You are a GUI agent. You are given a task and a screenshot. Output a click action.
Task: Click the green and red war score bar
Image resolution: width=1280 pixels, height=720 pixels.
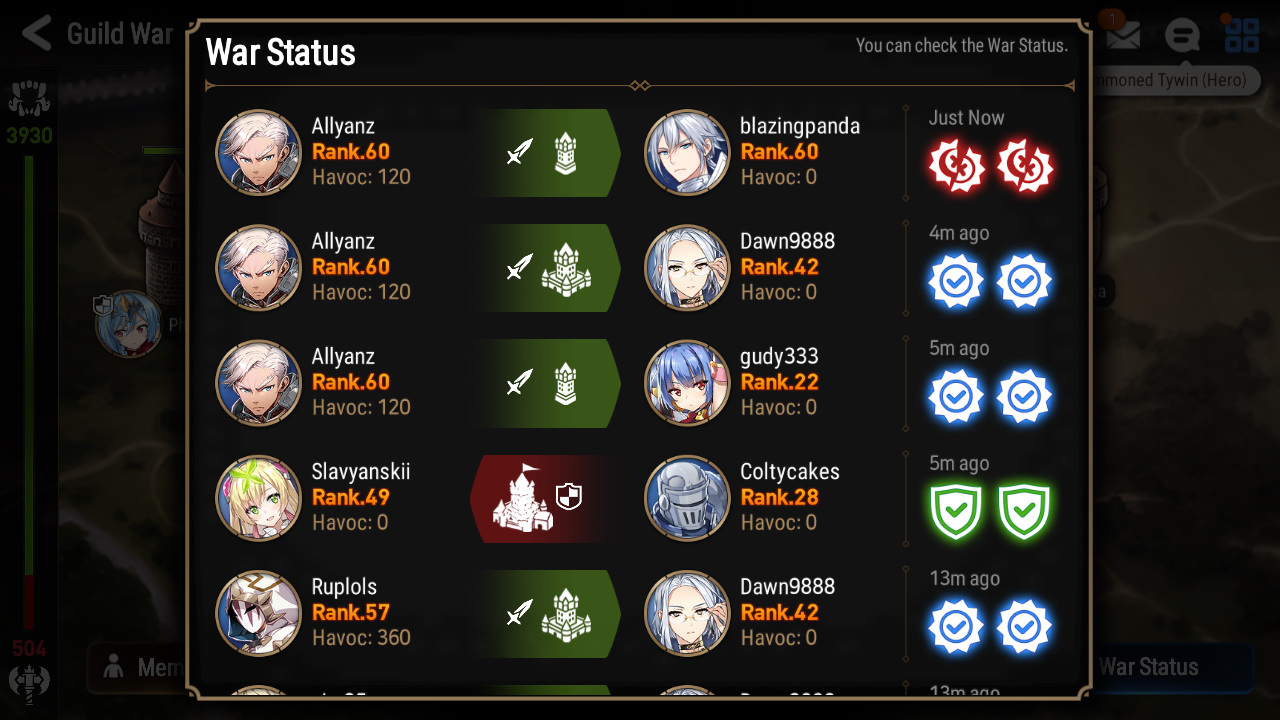[29, 390]
